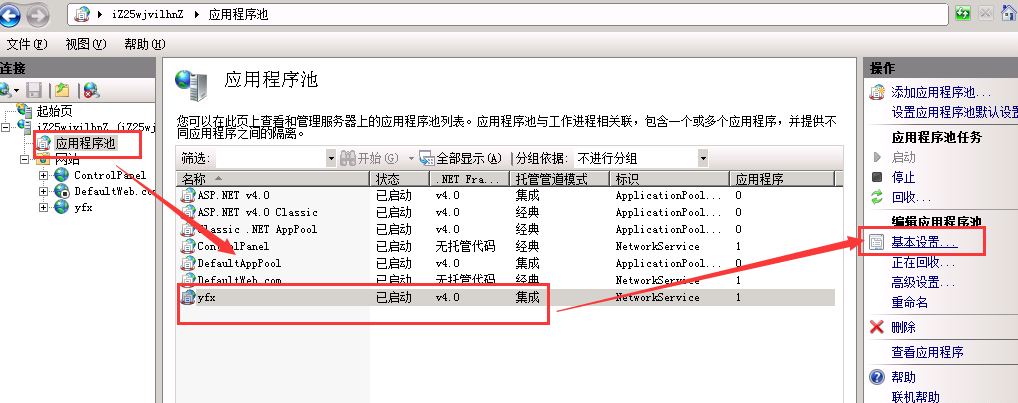The width and height of the screenshot is (1018, 403).
Task: Click the create connection globe icon
Action: point(4,90)
